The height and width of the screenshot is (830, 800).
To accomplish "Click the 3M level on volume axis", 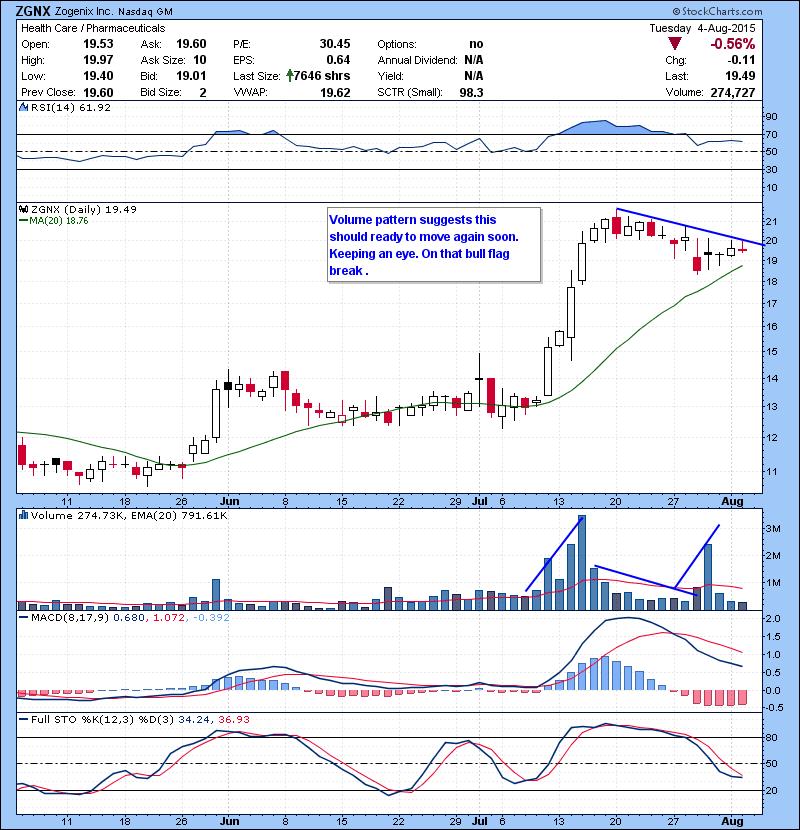I will pos(773,528).
